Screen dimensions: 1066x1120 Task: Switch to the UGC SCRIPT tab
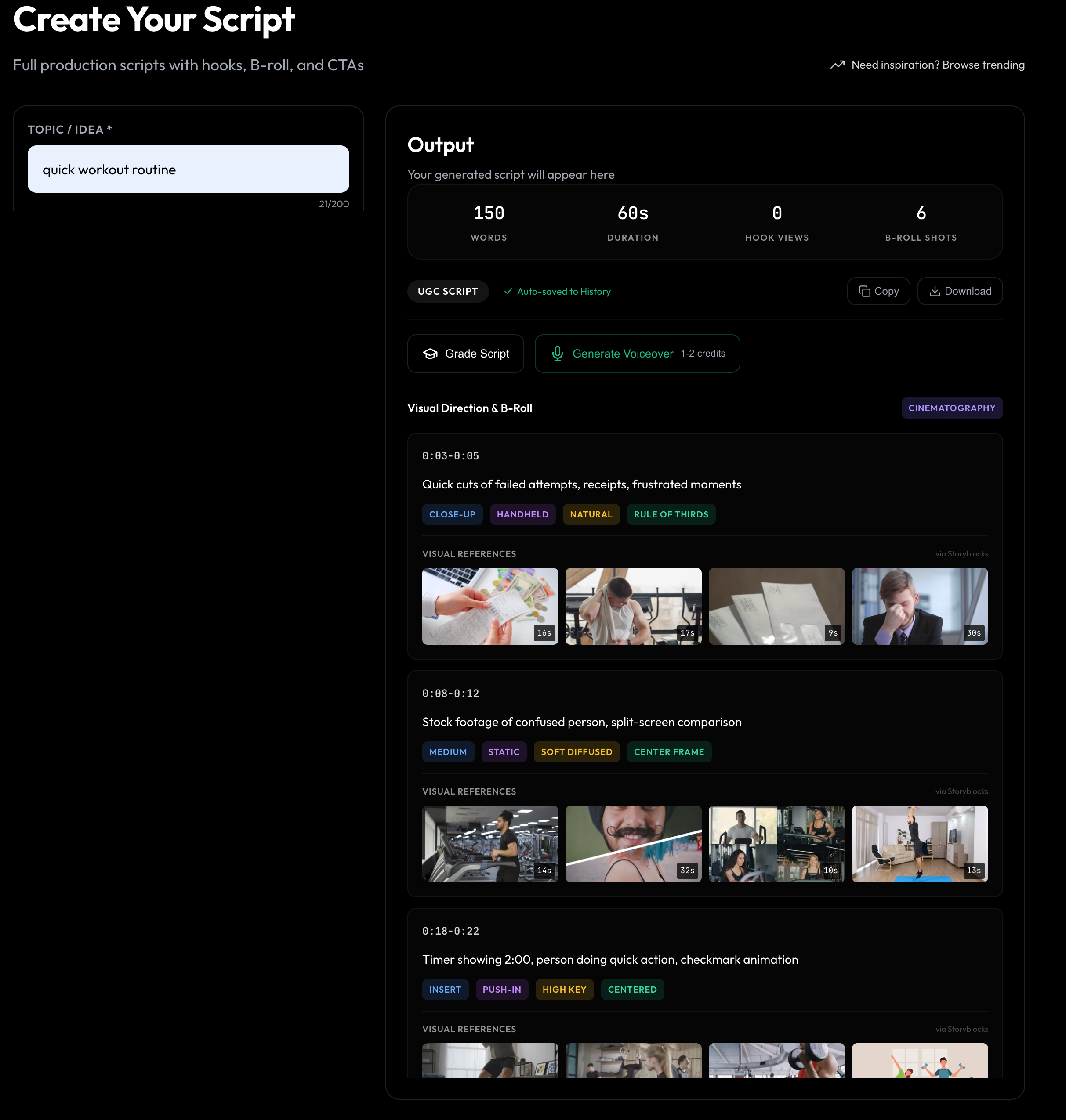point(448,291)
